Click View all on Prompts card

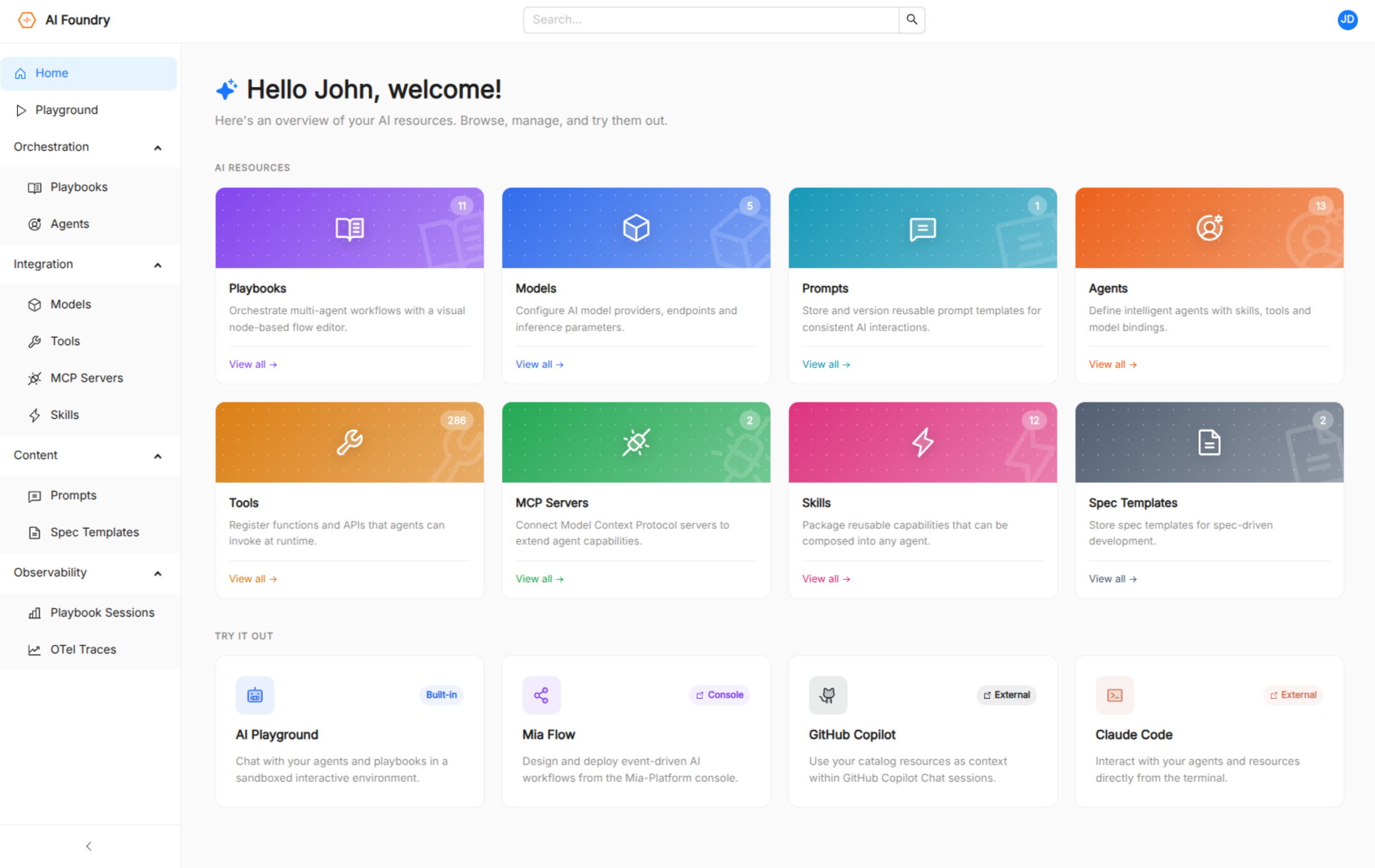point(826,364)
